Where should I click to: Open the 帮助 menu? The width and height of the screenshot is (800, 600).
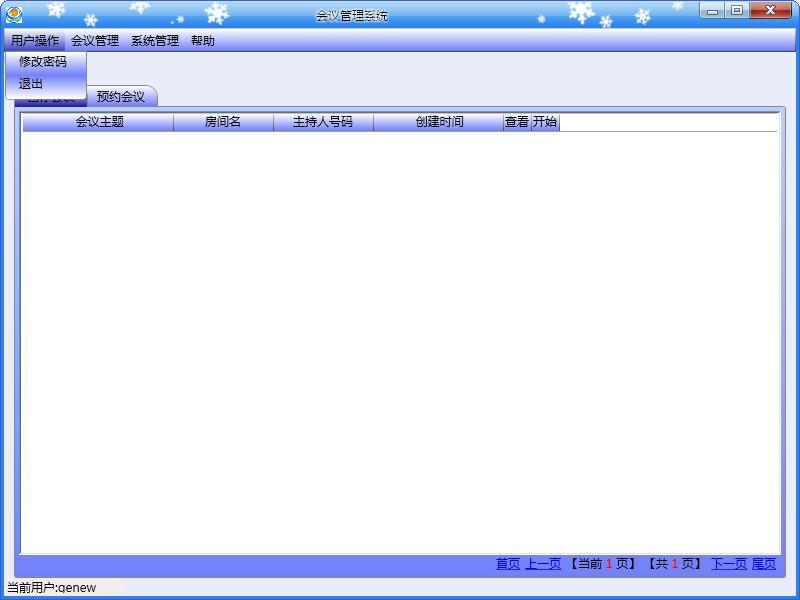tap(203, 42)
